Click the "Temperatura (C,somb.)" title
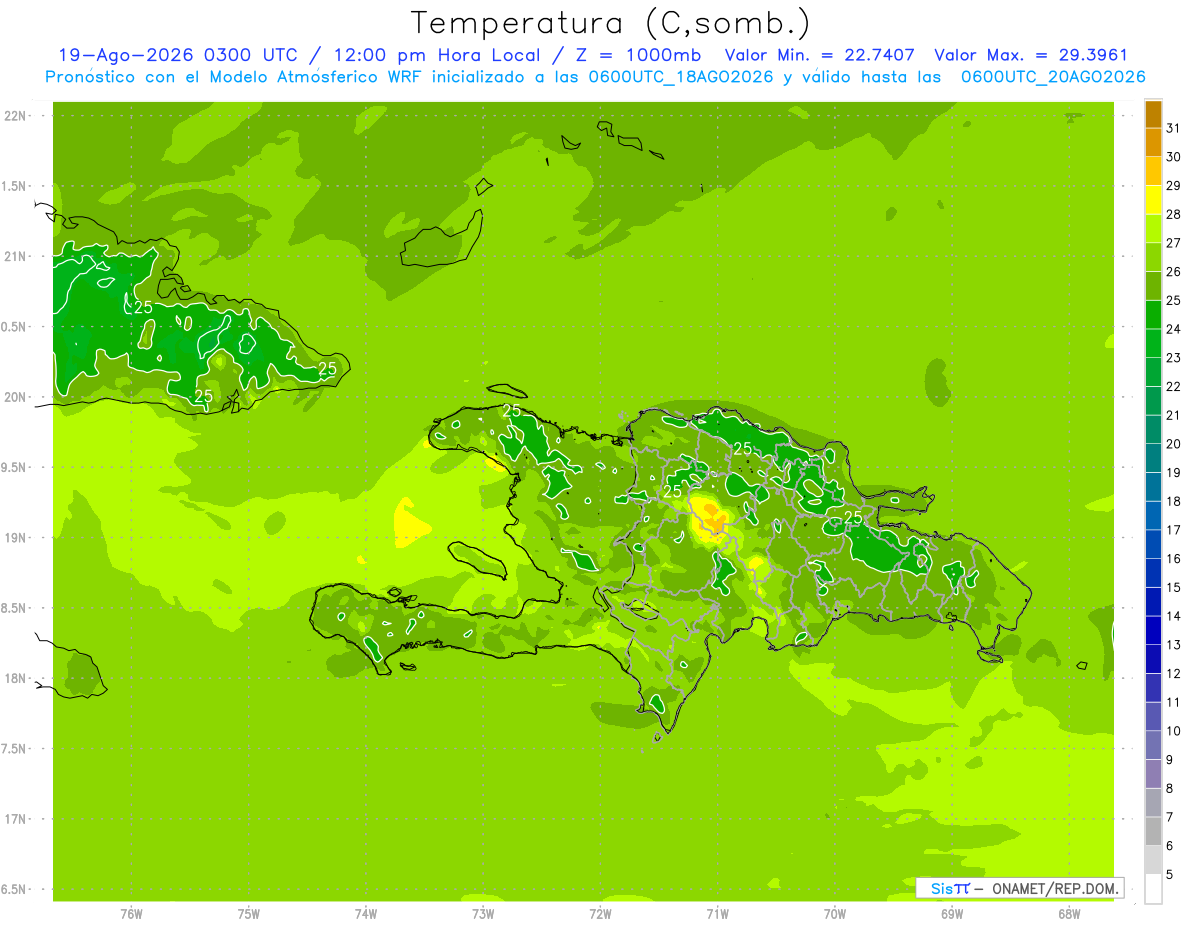The height and width of the screenshot is (927, 1200). pos(610,22)
